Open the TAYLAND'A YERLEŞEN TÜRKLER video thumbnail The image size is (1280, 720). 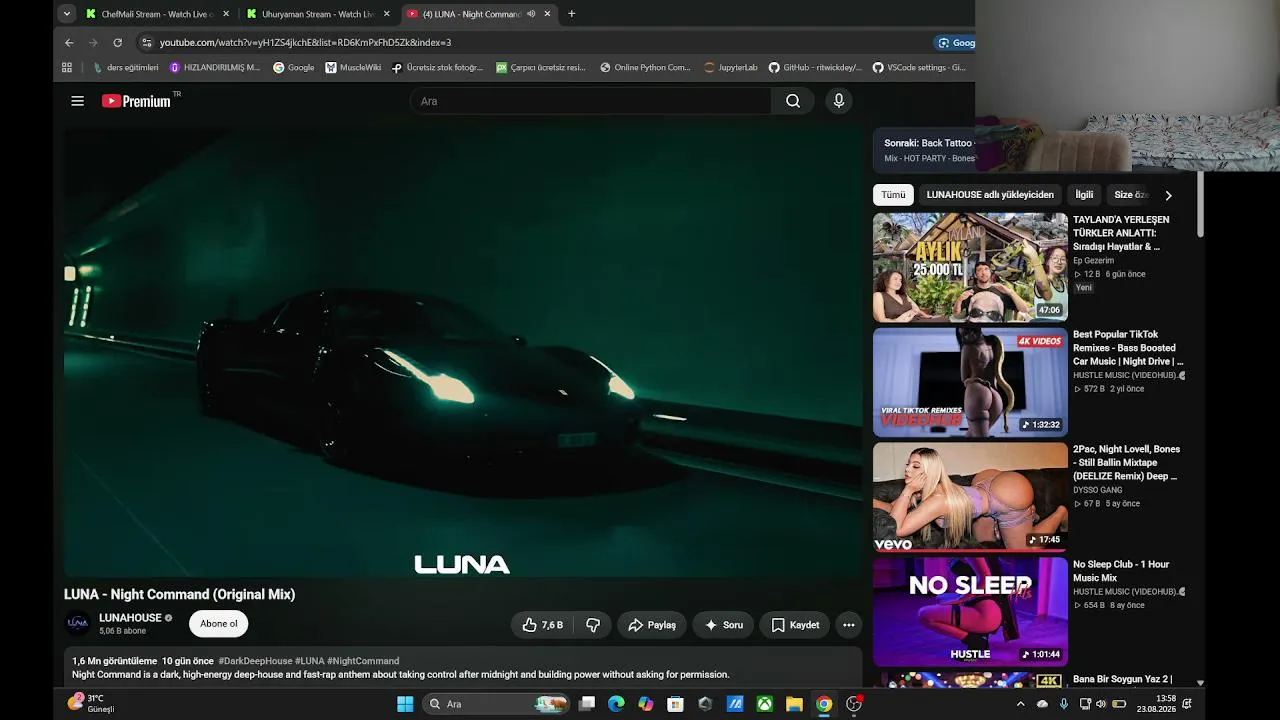coord(970,267)
